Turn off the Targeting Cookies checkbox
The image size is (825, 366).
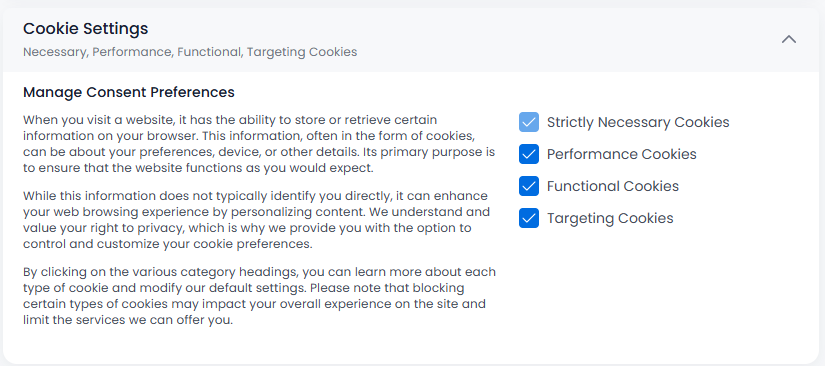tap(529, 218)
